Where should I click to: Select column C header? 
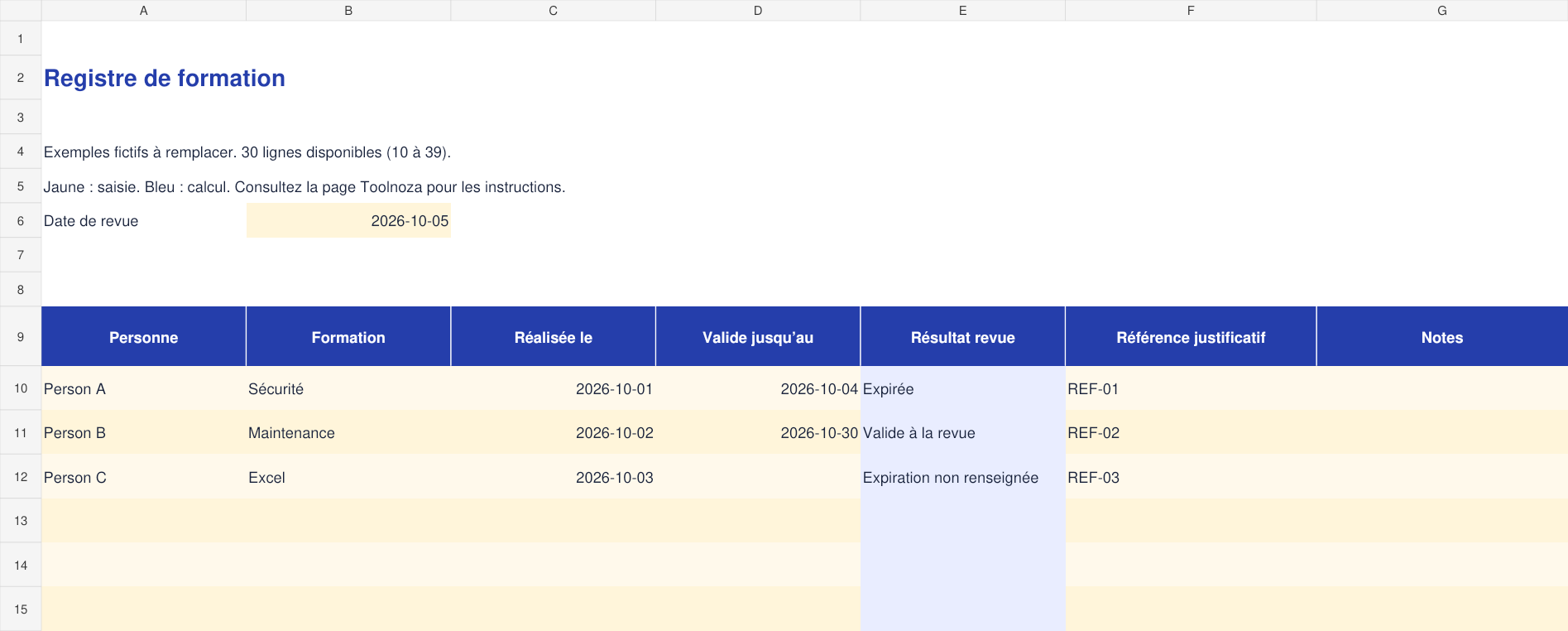(x=554, y=10)
